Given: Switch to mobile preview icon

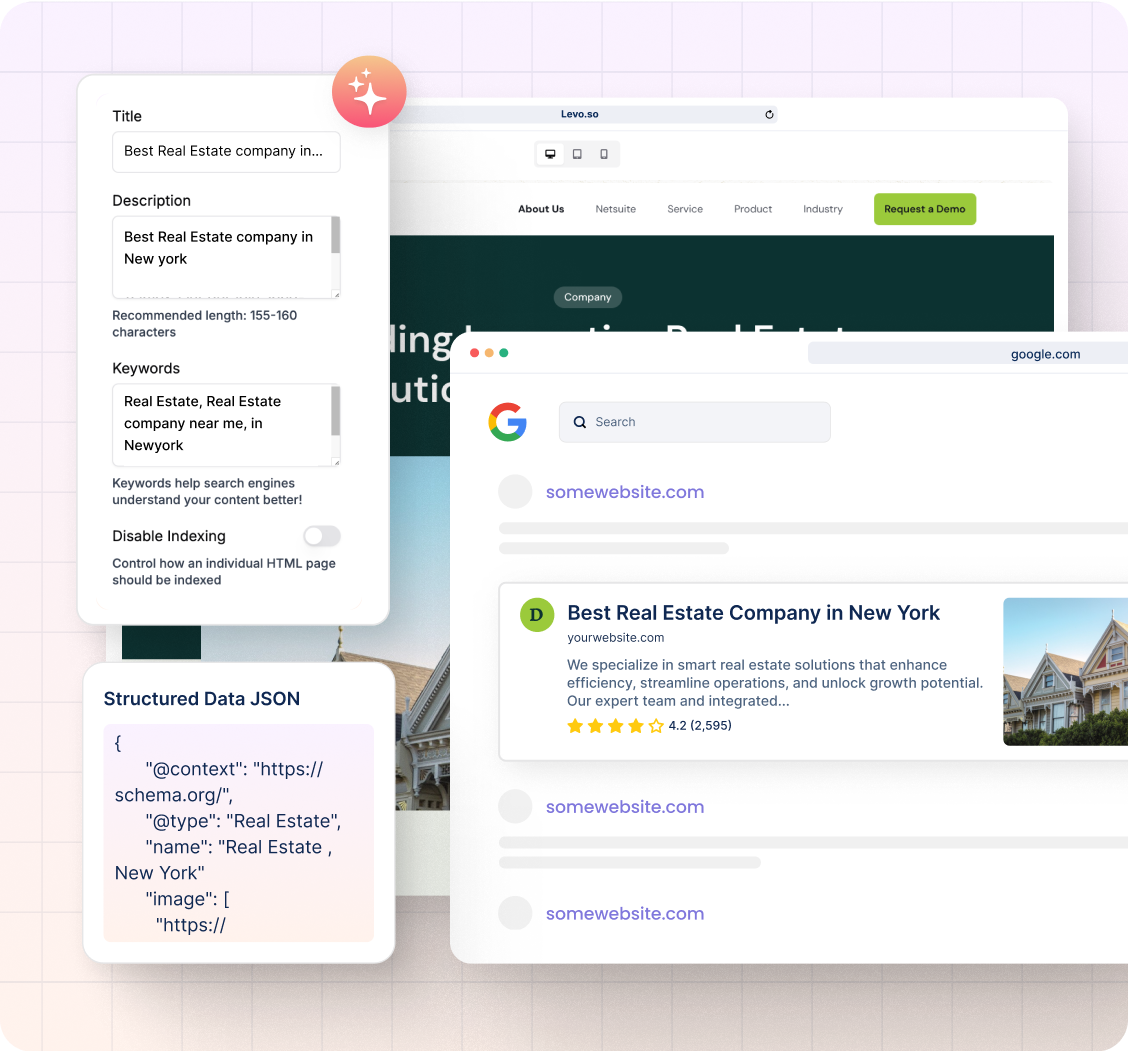Looking at the screenshot, I should point(604,154).
